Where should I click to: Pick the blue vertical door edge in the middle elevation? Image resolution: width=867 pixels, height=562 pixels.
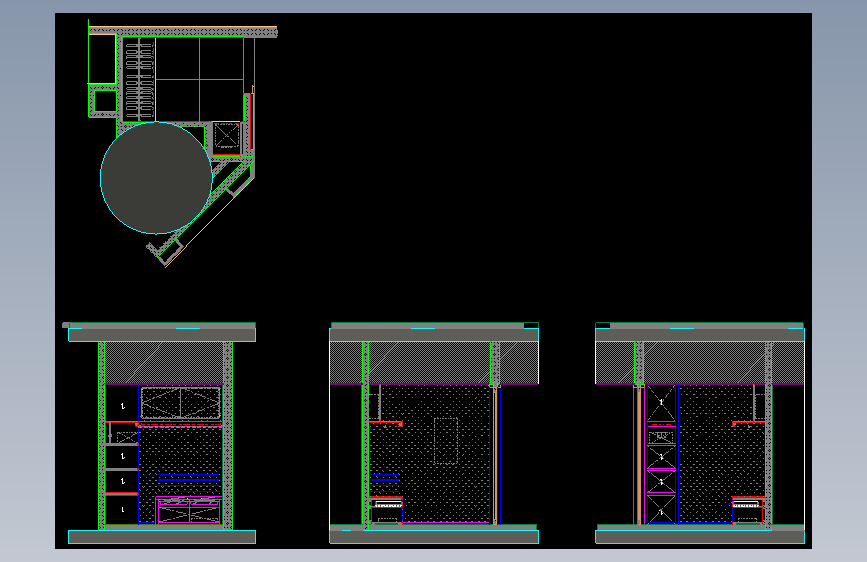point(495,455)
